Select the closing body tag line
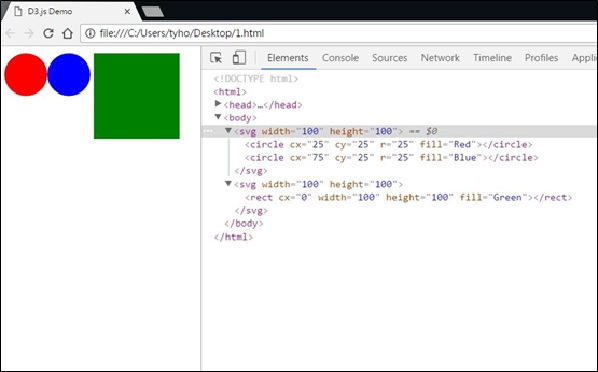Screen dimensions: 598x372 coord(244,224)
